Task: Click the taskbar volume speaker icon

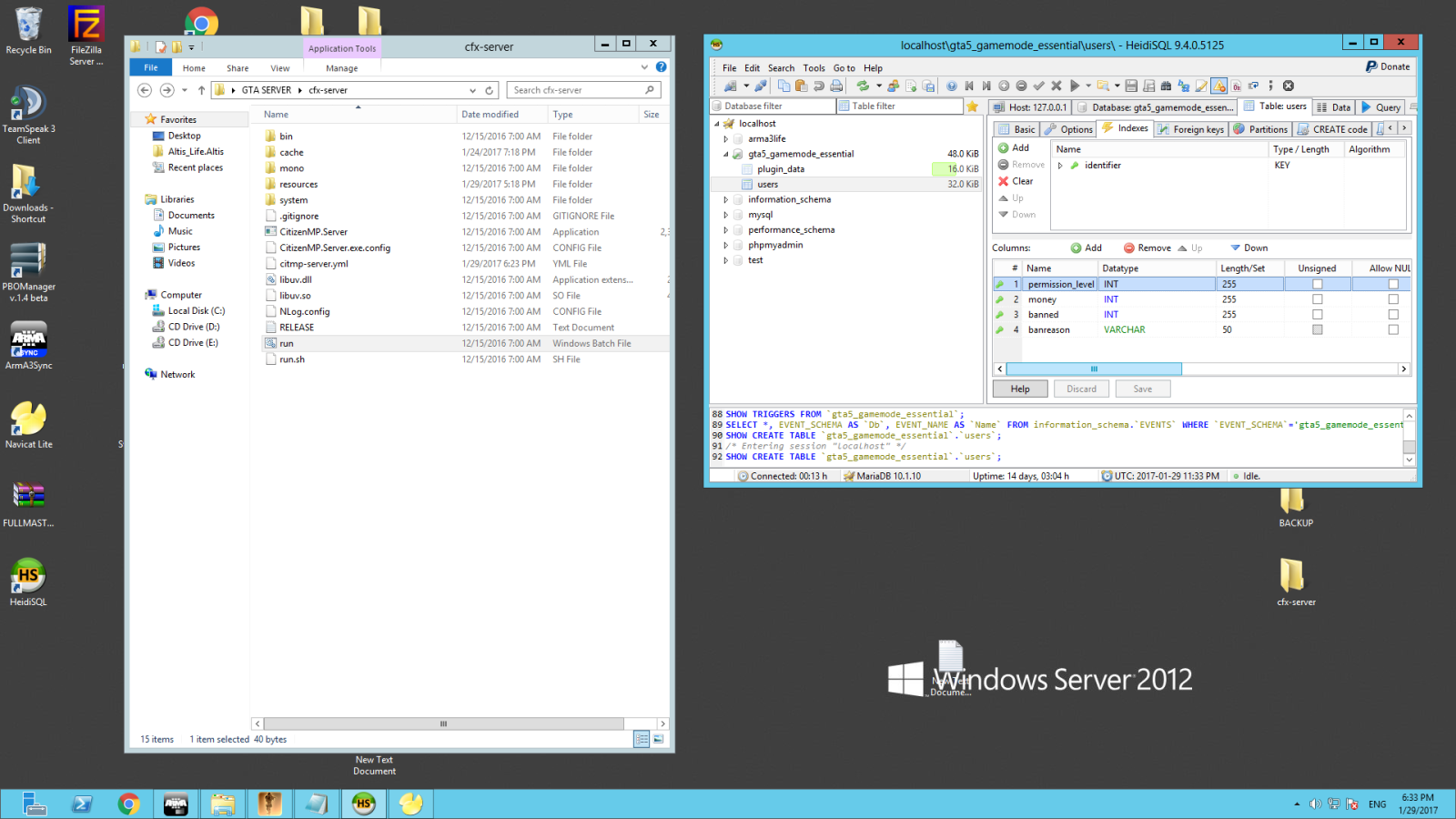Action: pos(1315,804)
